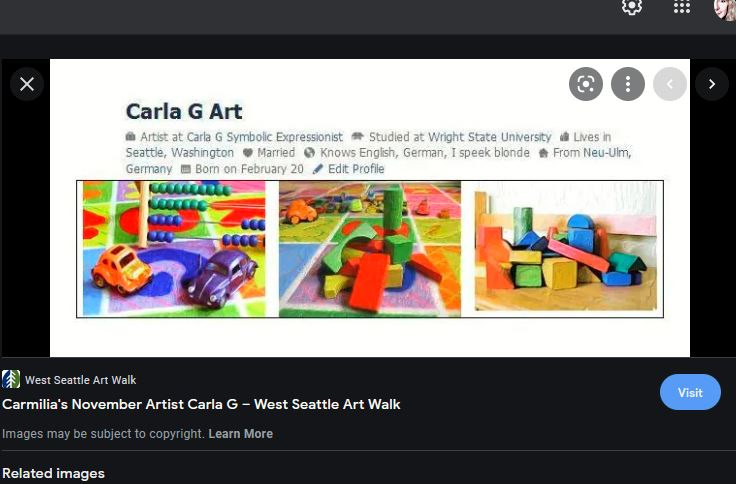Click the West Seattle Art Walk favicon
Viewport: 736px width, 484px height.
tap(11, 379)
